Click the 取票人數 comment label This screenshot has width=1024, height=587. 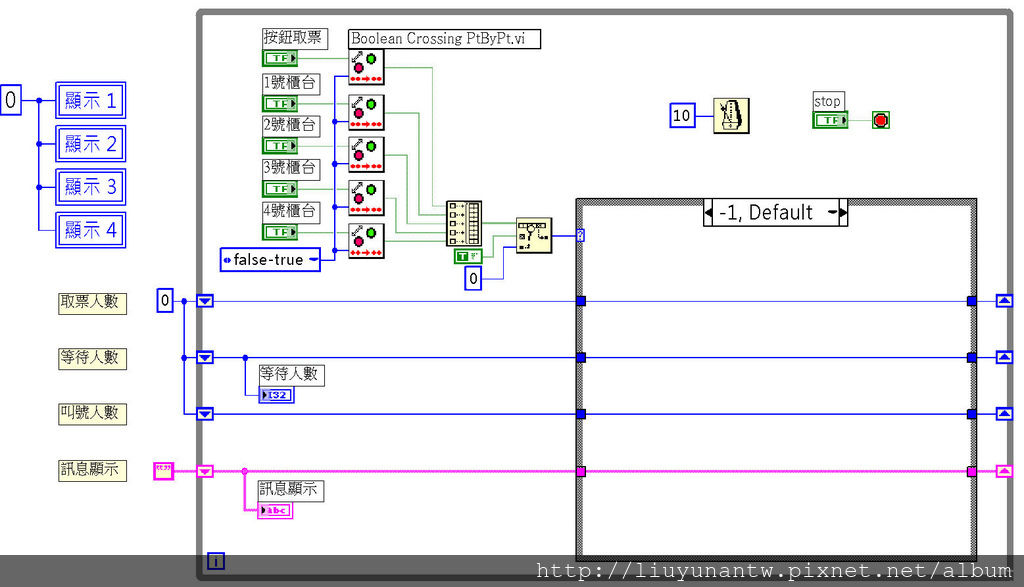91,302
